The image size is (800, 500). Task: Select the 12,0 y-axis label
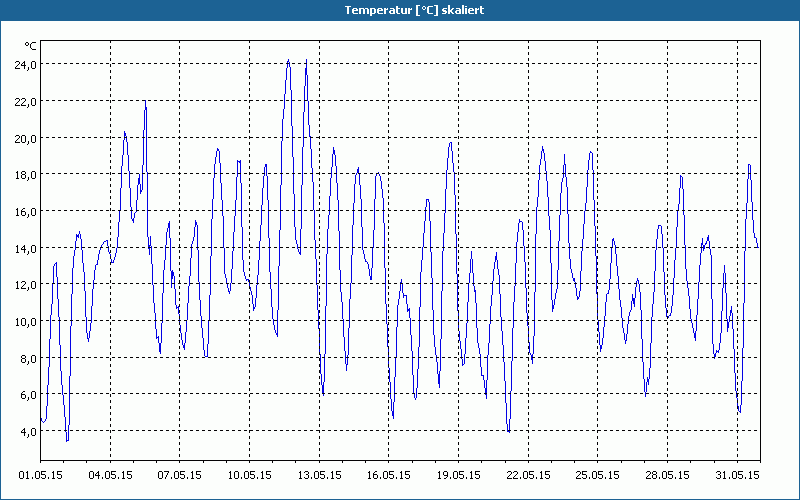pyautogui.click(x=27, y=285)
